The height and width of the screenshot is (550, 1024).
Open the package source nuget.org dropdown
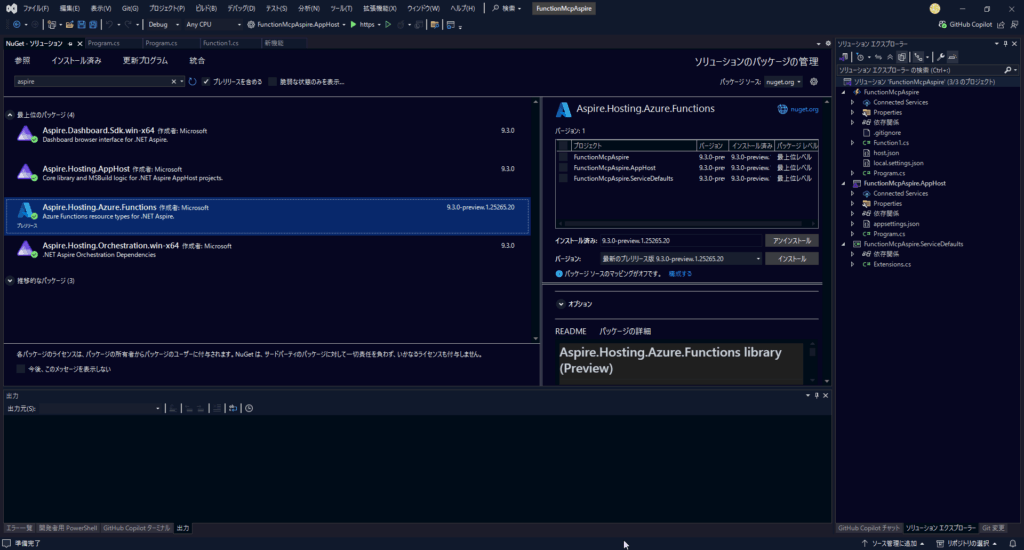(783, 82)
